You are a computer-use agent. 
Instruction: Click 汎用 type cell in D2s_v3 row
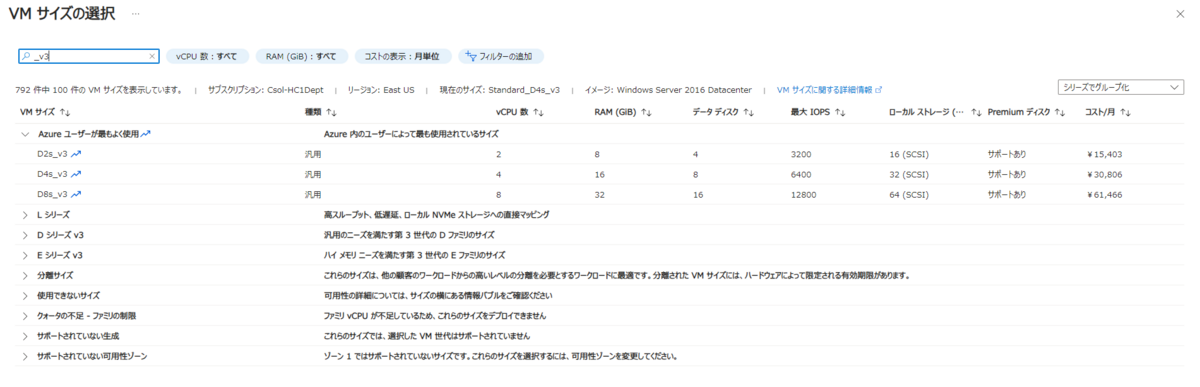pyautogui.click(x=313, y=154)
